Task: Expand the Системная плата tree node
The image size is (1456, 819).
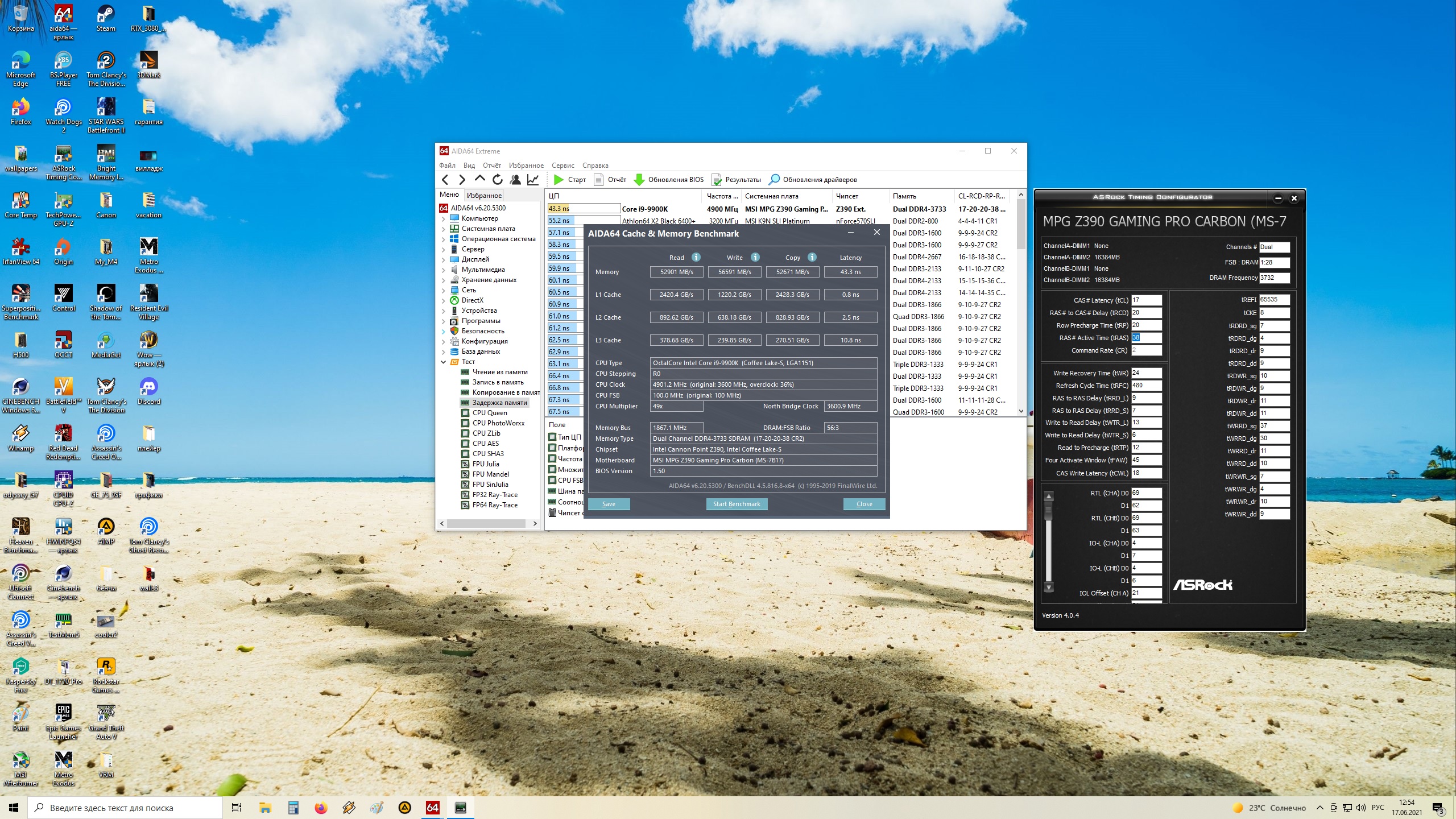Action: (x=444, y=229)
